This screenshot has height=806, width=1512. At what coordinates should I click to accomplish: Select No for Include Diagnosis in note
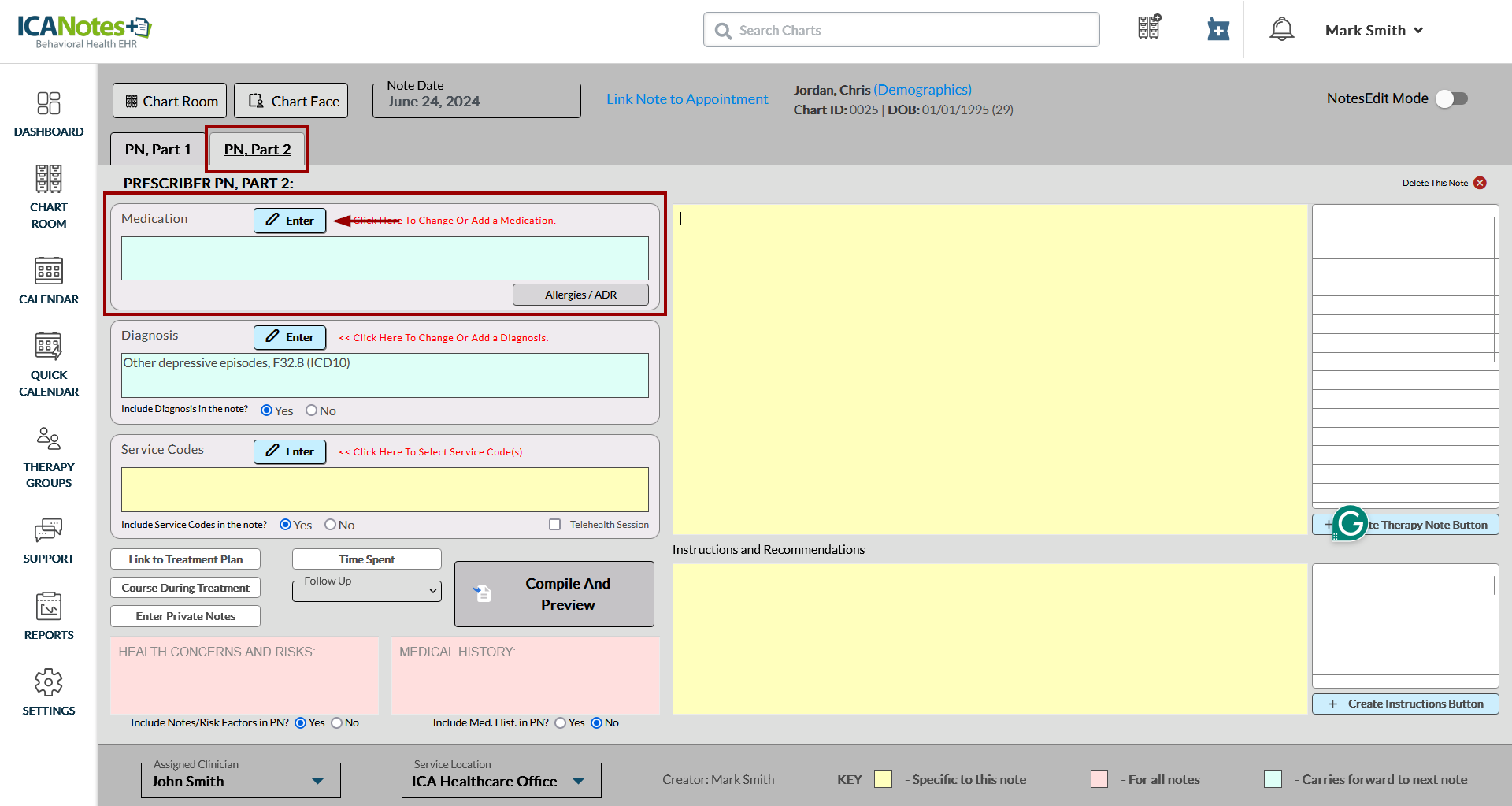[312, 410]
